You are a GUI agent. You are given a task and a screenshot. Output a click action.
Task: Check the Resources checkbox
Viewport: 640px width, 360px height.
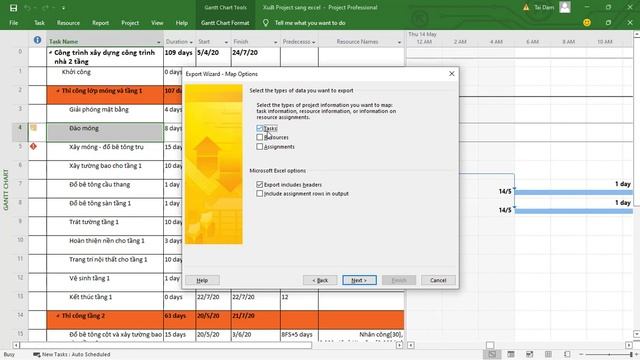(260, 137)
